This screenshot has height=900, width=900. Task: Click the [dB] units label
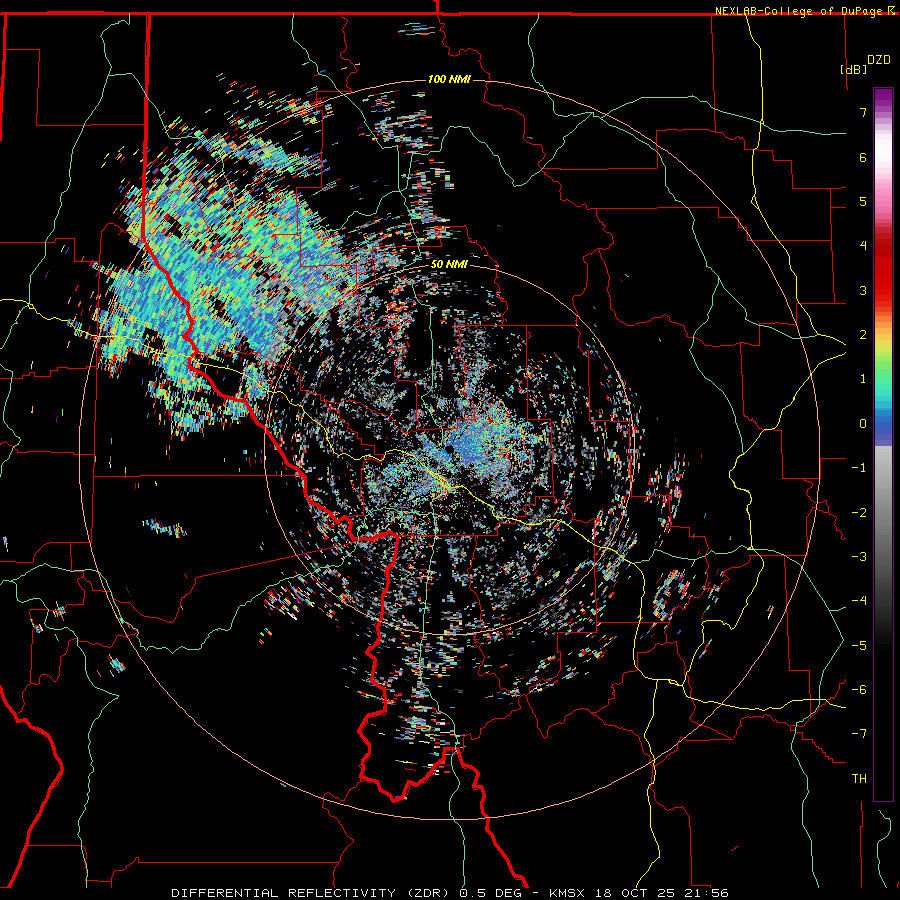click(853, 69)
